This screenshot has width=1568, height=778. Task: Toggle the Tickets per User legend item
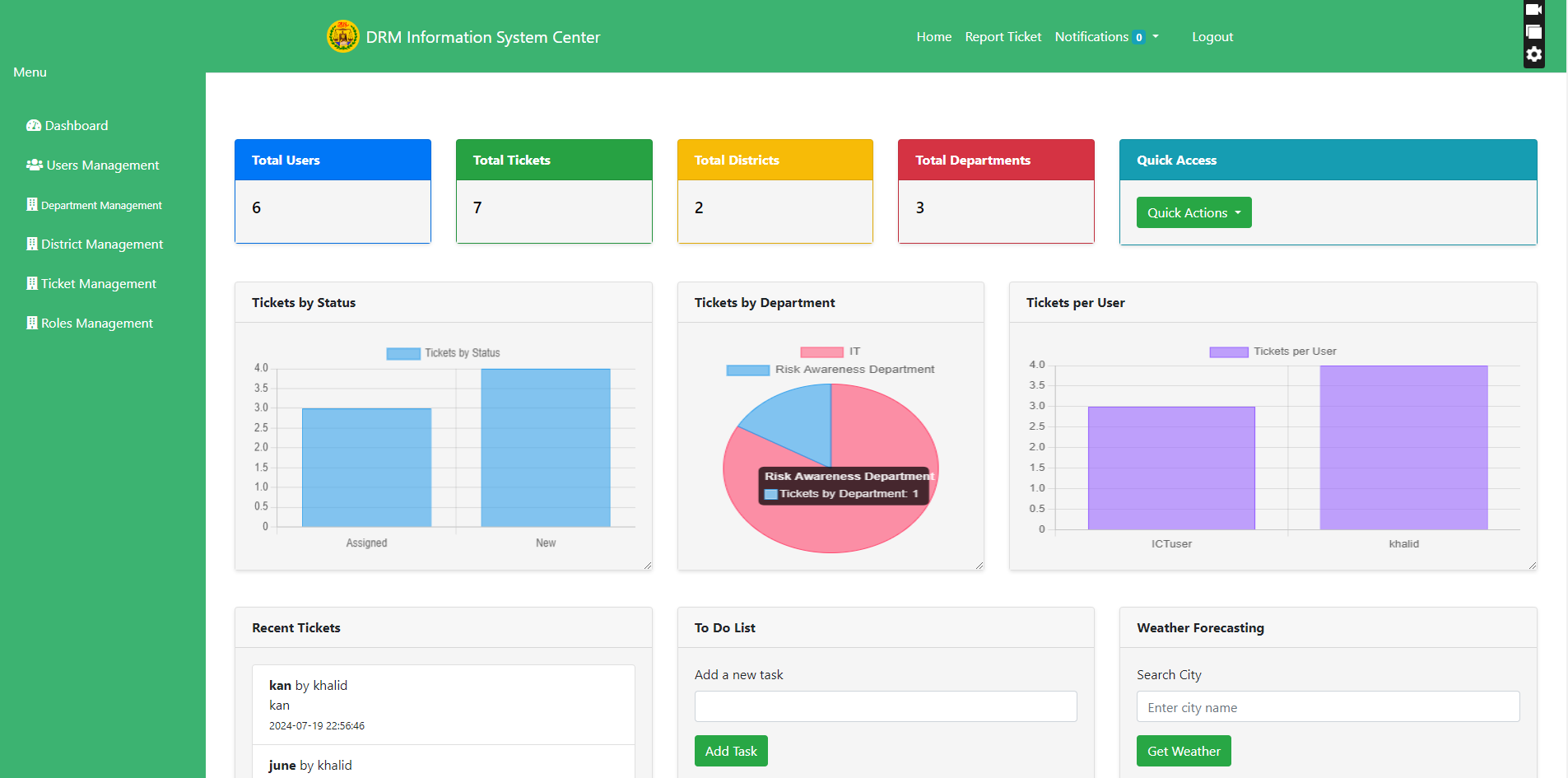point(1273,352)
